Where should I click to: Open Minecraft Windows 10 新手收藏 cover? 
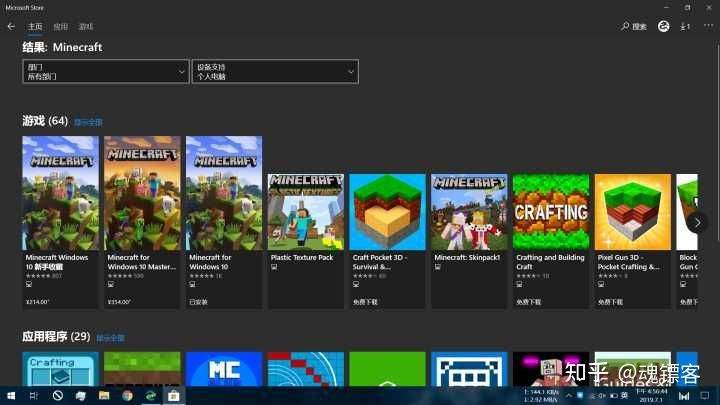coord(61,193)
